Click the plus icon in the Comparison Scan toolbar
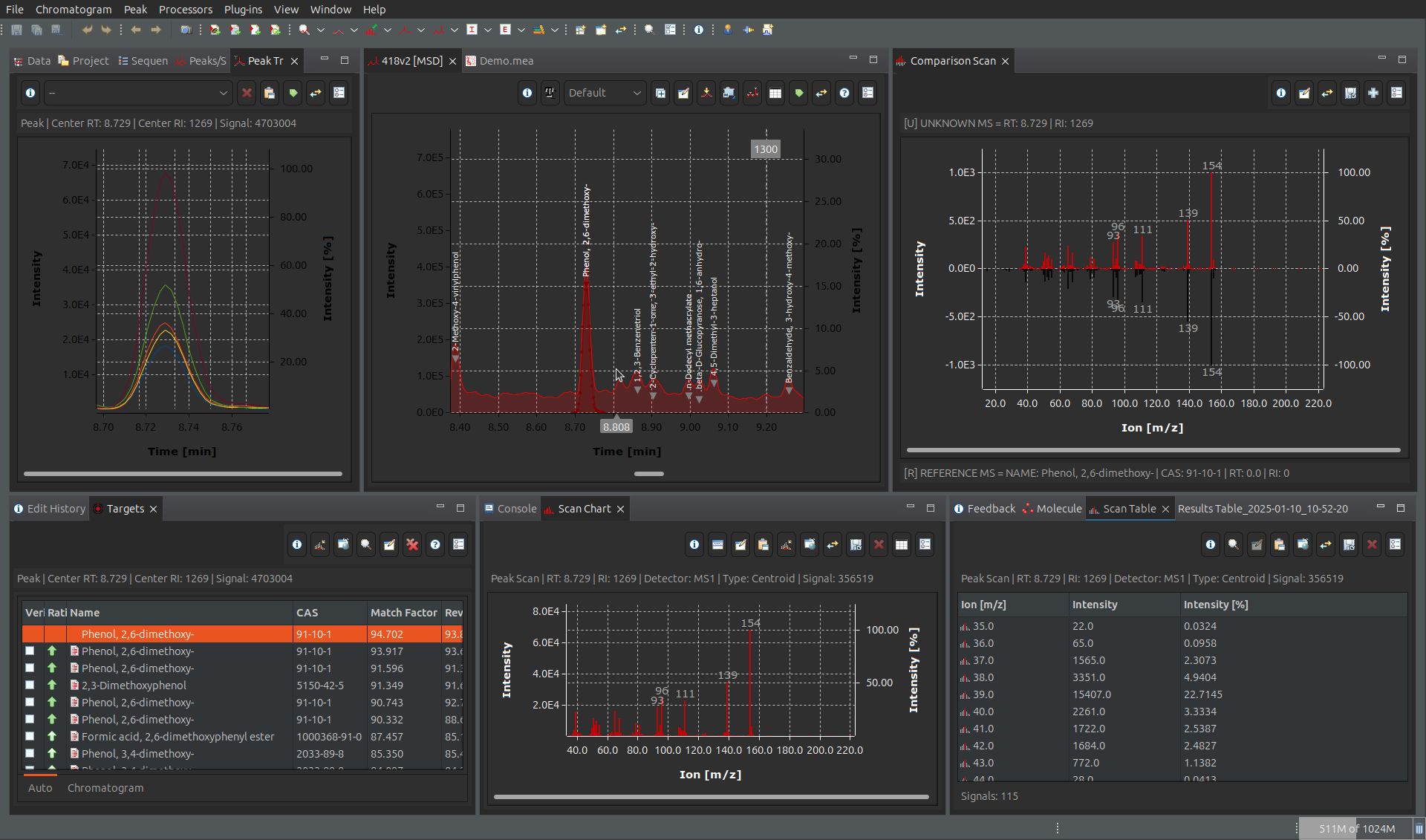Image resolution: width=1426 pixels, height=840 pixels. point(1373,93)
